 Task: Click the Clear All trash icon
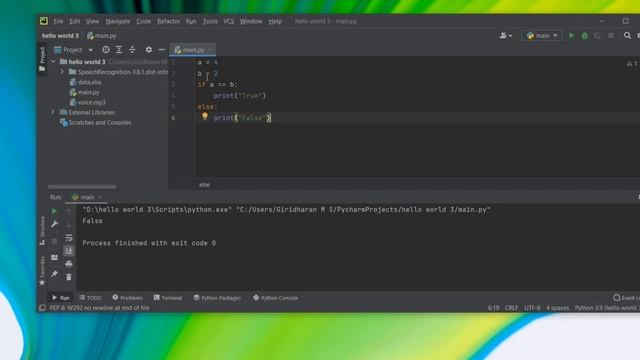coord(69,277)
